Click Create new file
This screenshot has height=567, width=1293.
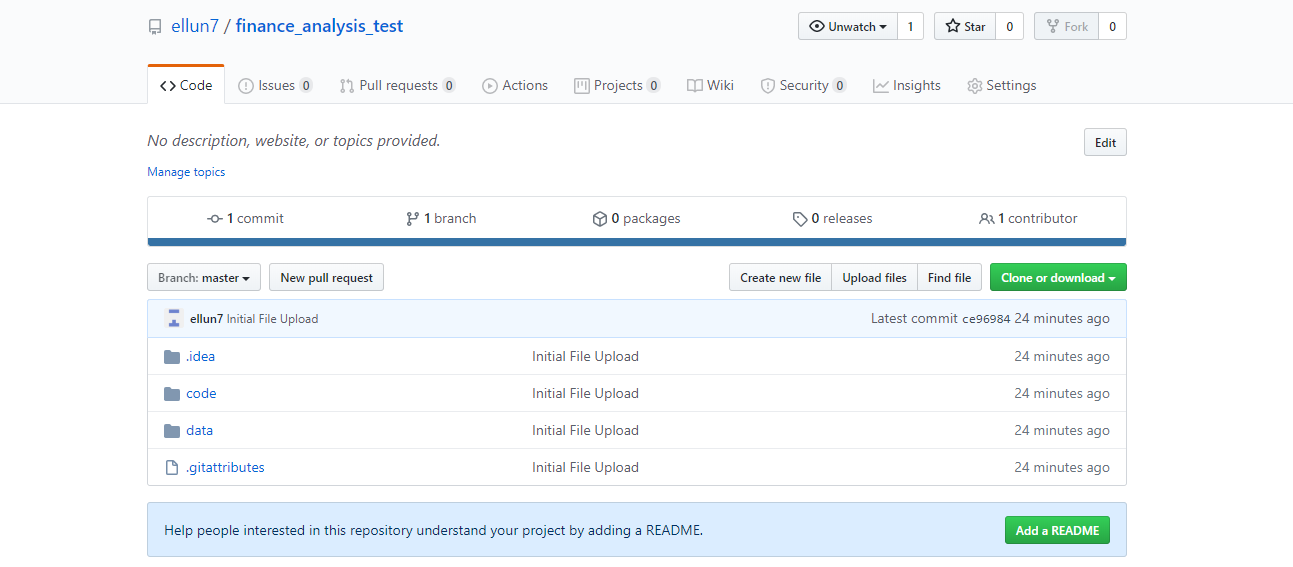coord(780,278)
